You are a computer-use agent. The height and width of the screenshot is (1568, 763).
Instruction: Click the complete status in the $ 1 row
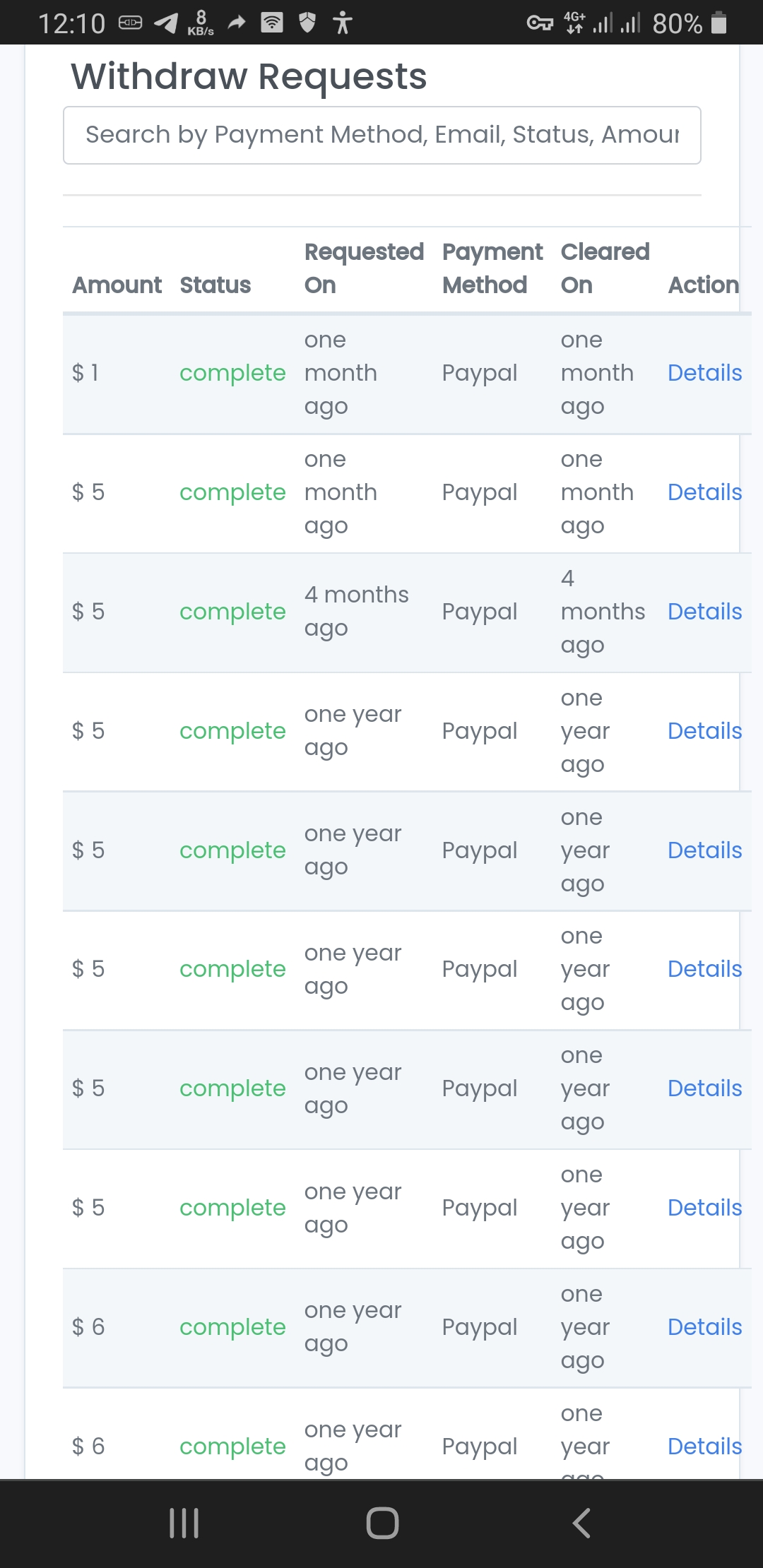[x=232, y=374]
